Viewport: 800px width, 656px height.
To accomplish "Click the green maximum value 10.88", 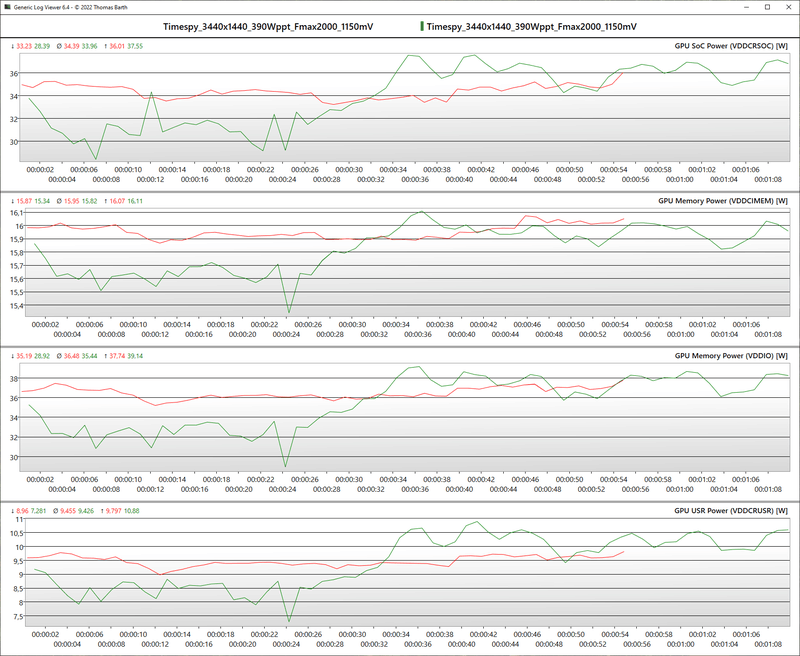I will pyautogui.click(x=132, y=511).
